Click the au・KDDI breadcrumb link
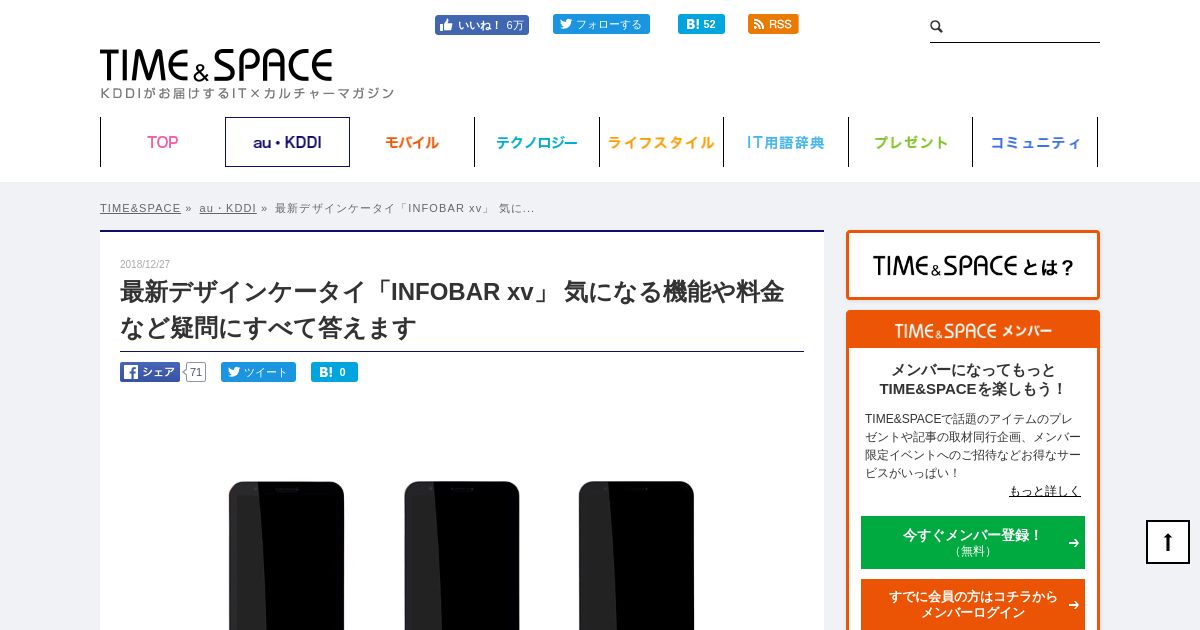The image size is (1200, 630). (x=227, y=208)
